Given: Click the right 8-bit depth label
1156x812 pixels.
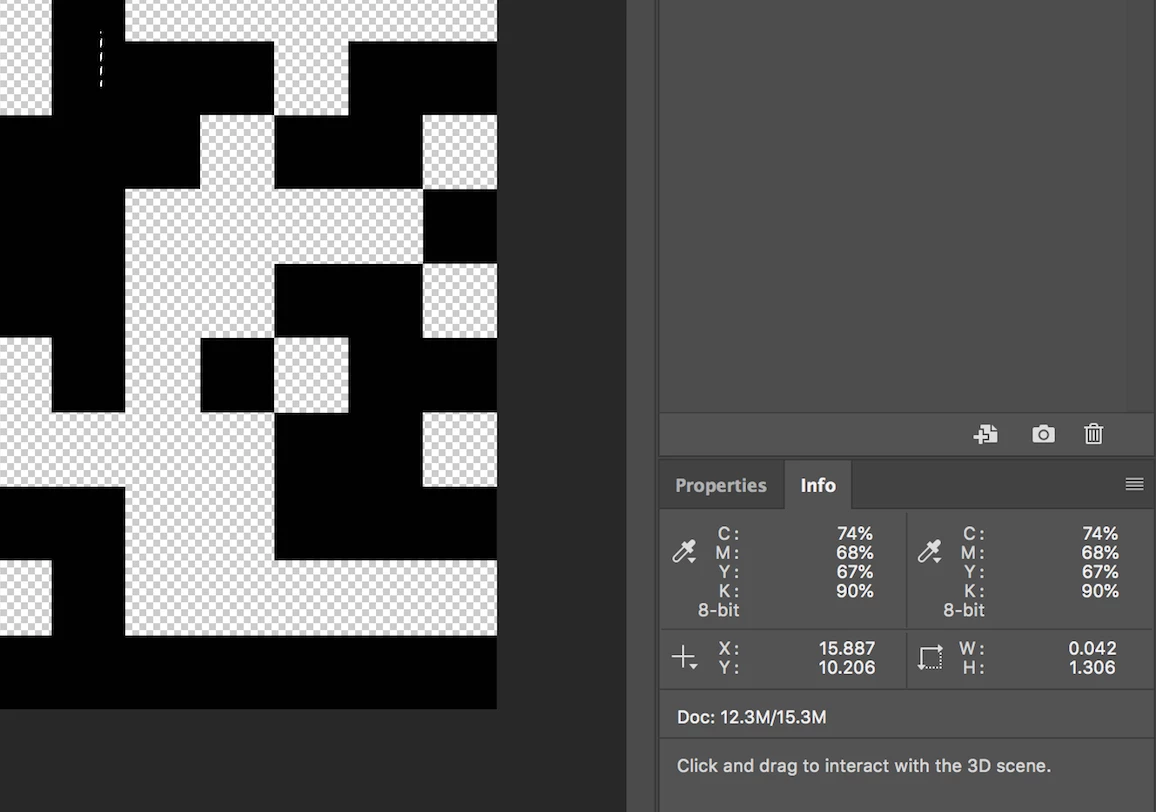Looking at the screenshot, I should point(964,610).
